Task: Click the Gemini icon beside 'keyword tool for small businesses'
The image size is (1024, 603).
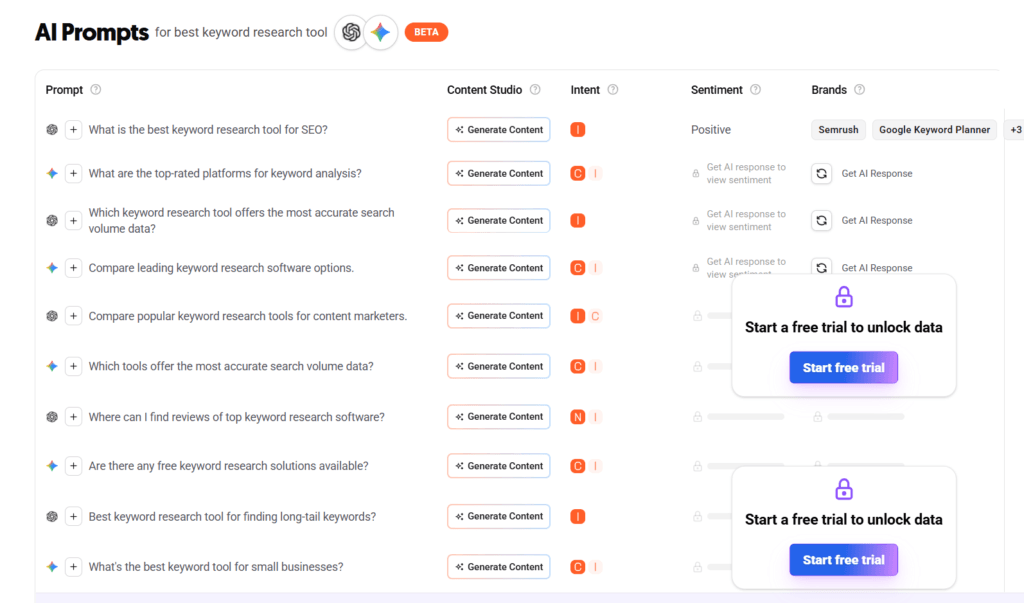Action: point(52,567)
